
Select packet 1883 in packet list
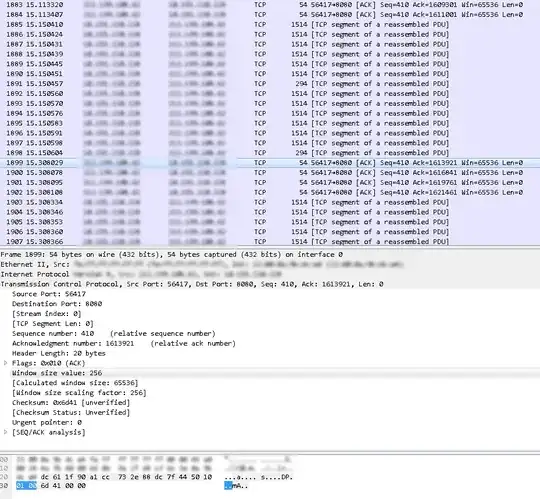270,5
